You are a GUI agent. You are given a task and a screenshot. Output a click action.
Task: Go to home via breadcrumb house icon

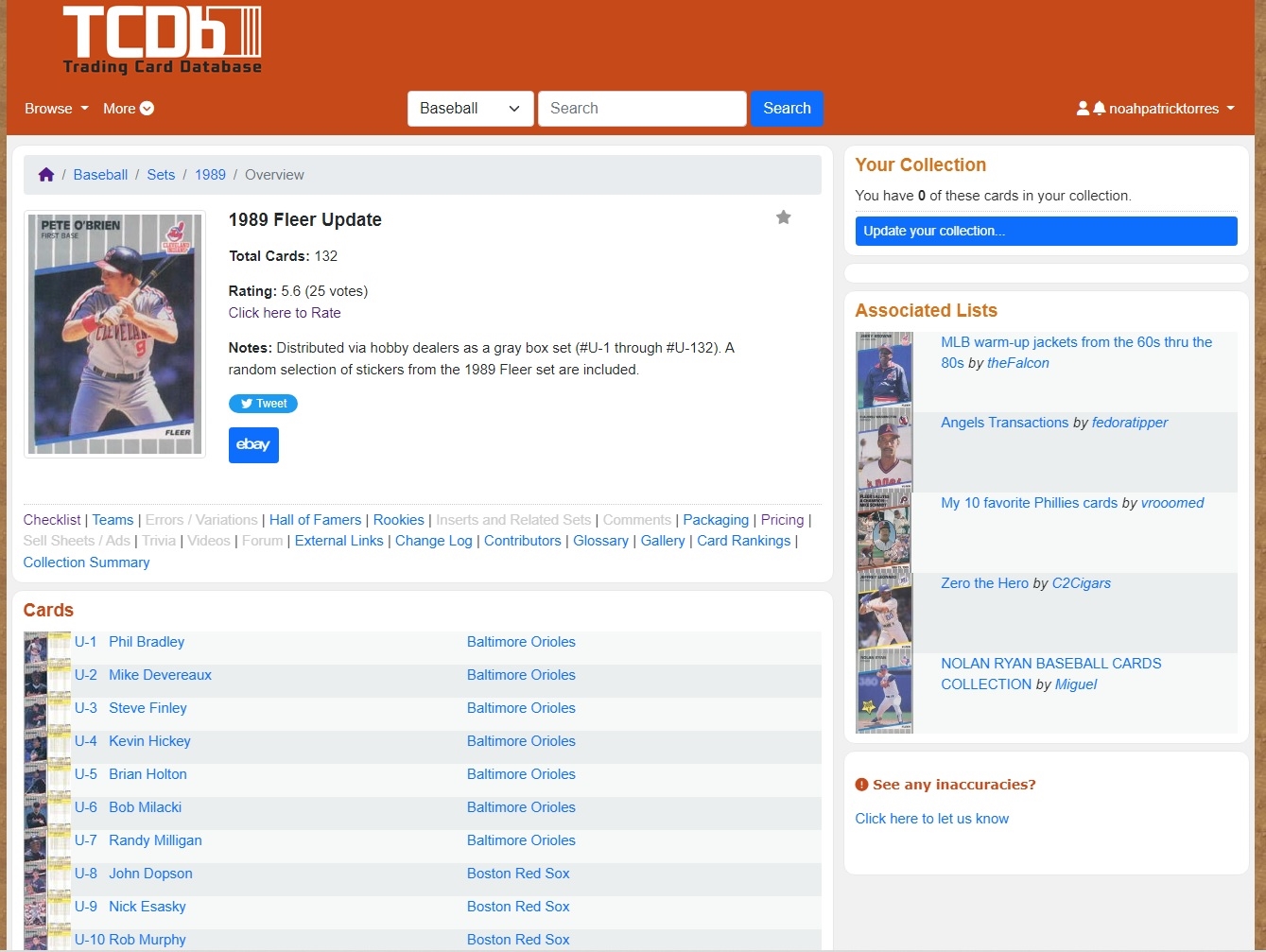[x=46, y=175]
